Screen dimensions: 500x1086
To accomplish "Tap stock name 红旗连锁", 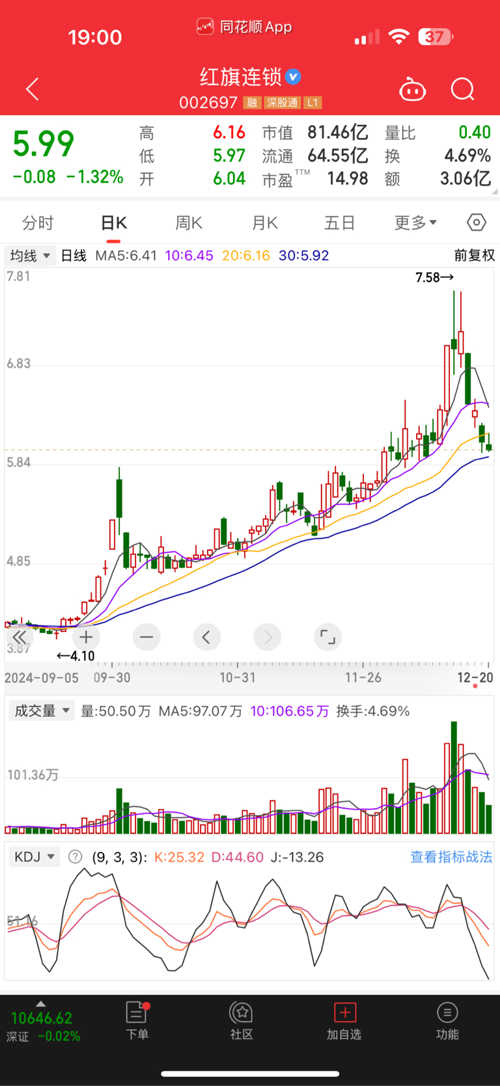I will [241, 76].
